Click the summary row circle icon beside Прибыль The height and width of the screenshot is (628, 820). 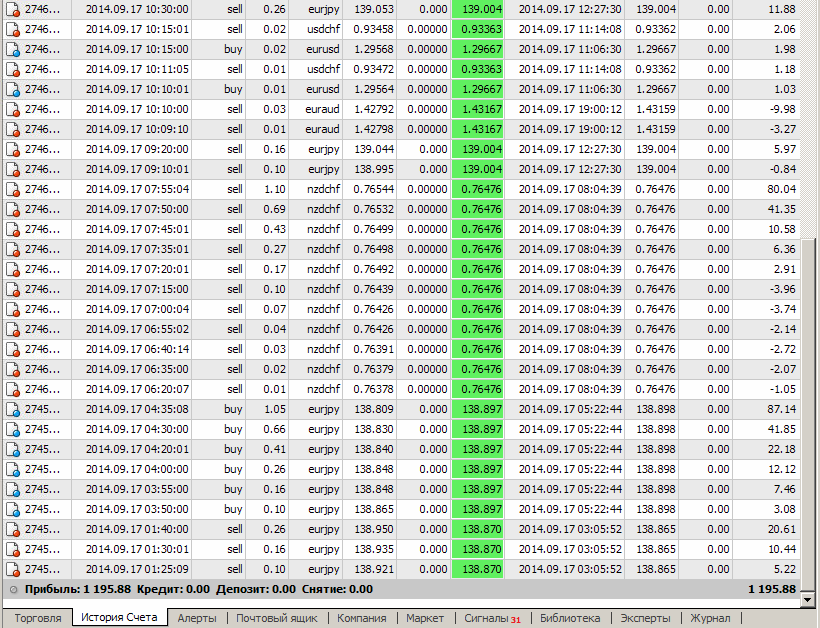[14, 590]
